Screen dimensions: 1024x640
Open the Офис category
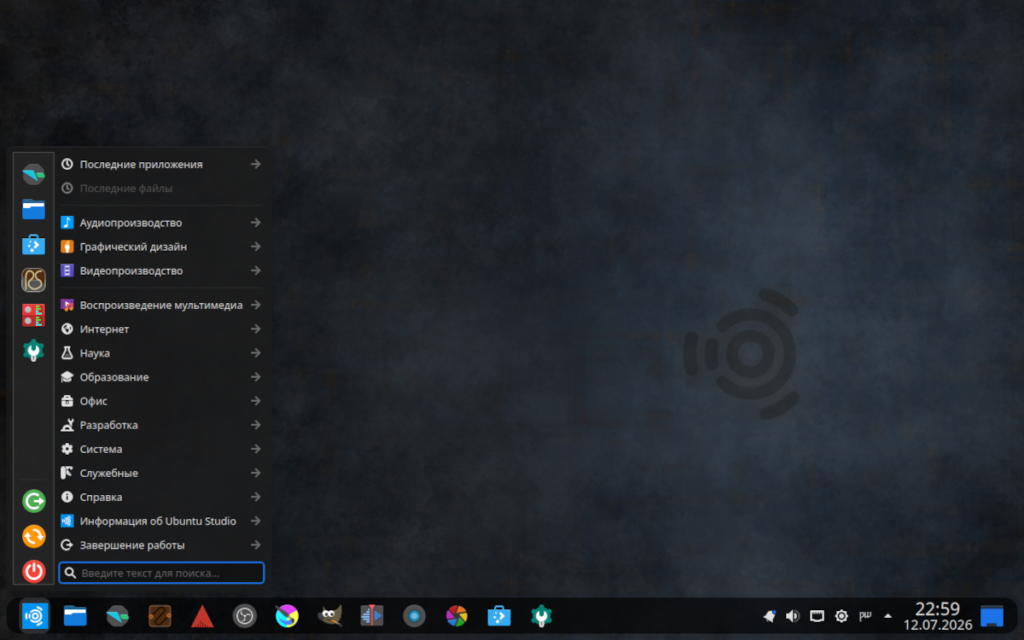[161, 401]
